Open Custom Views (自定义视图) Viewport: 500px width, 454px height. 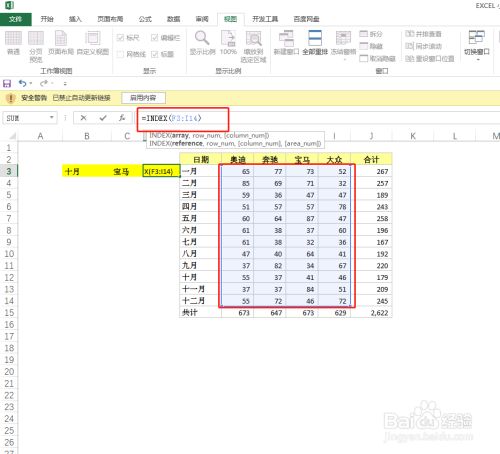(93, 43)
